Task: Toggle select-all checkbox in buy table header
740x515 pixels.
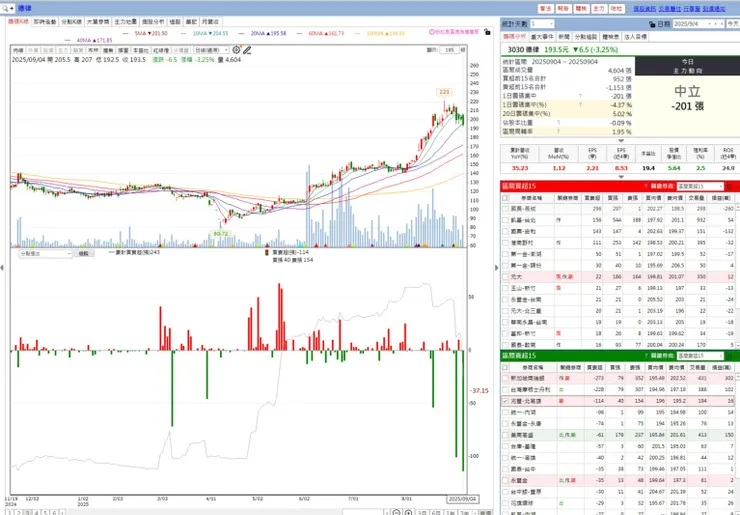Action: pos(505,198)
